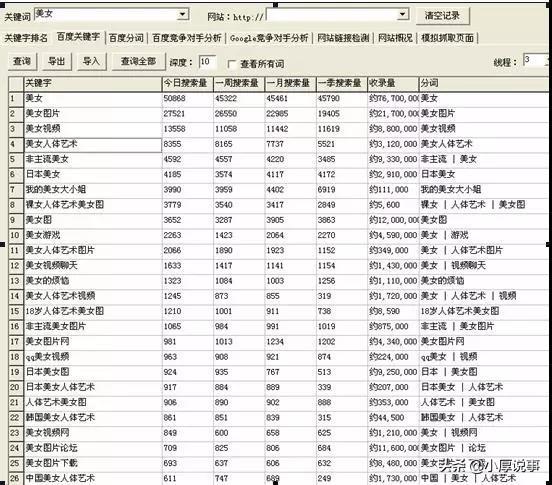Select row number 1 header
Image resolution: width=552 pixels, height=485 pixels.
16,99
